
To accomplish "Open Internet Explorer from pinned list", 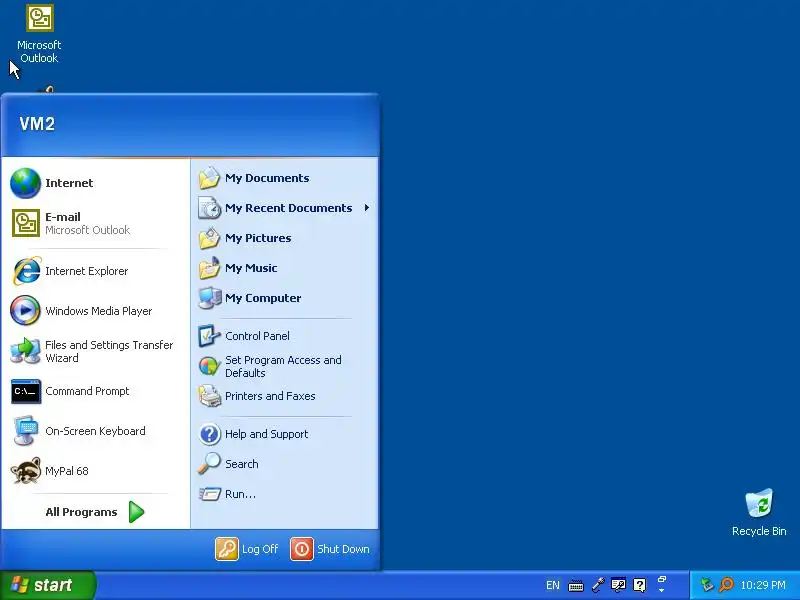I will pyautogui.click(x=95, y=271).
